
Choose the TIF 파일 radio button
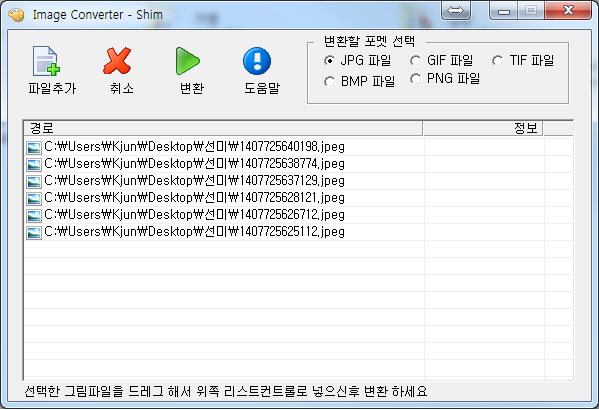pos(497,60)
